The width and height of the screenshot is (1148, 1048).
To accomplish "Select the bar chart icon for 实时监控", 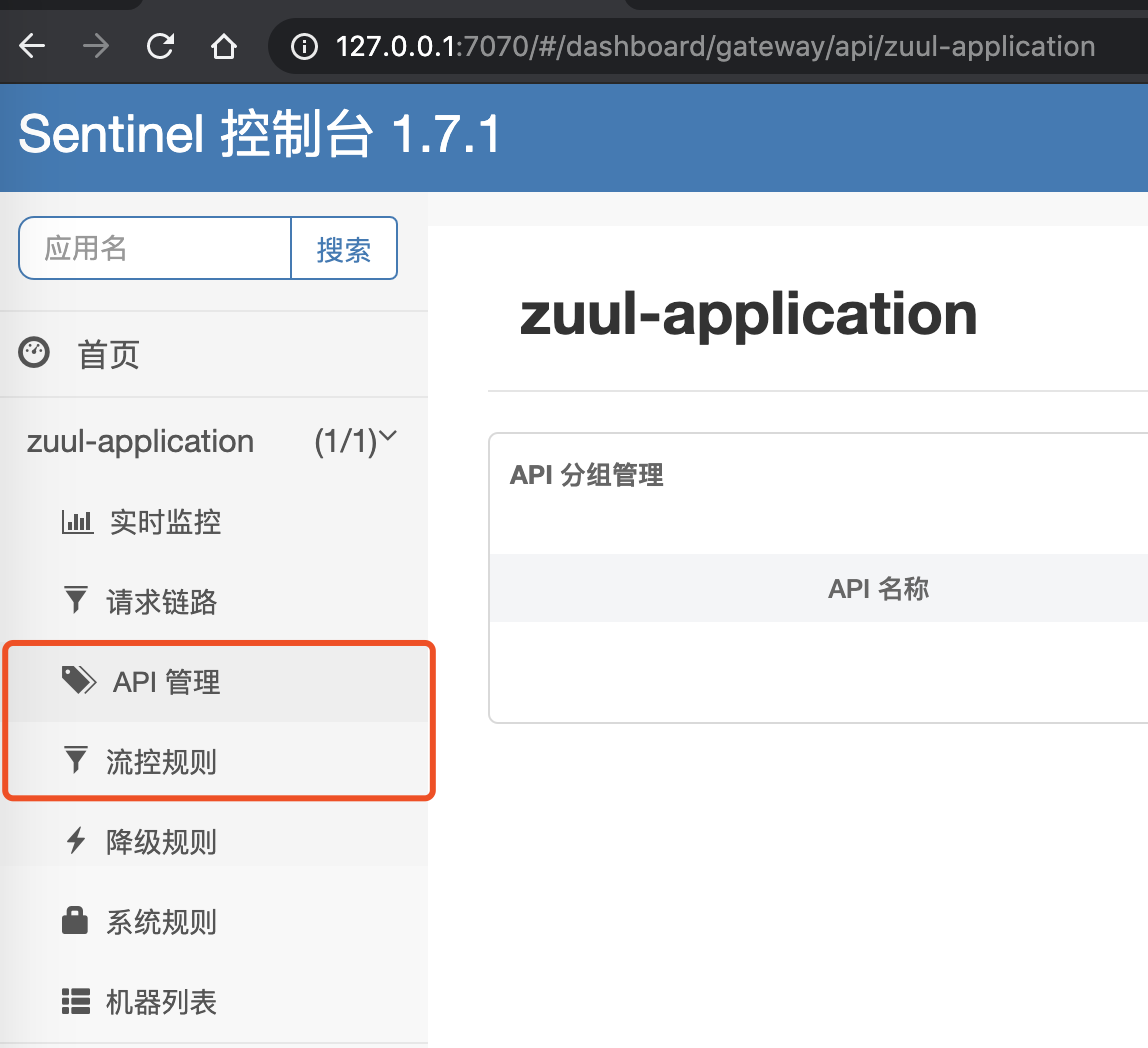I will point(77,520).
